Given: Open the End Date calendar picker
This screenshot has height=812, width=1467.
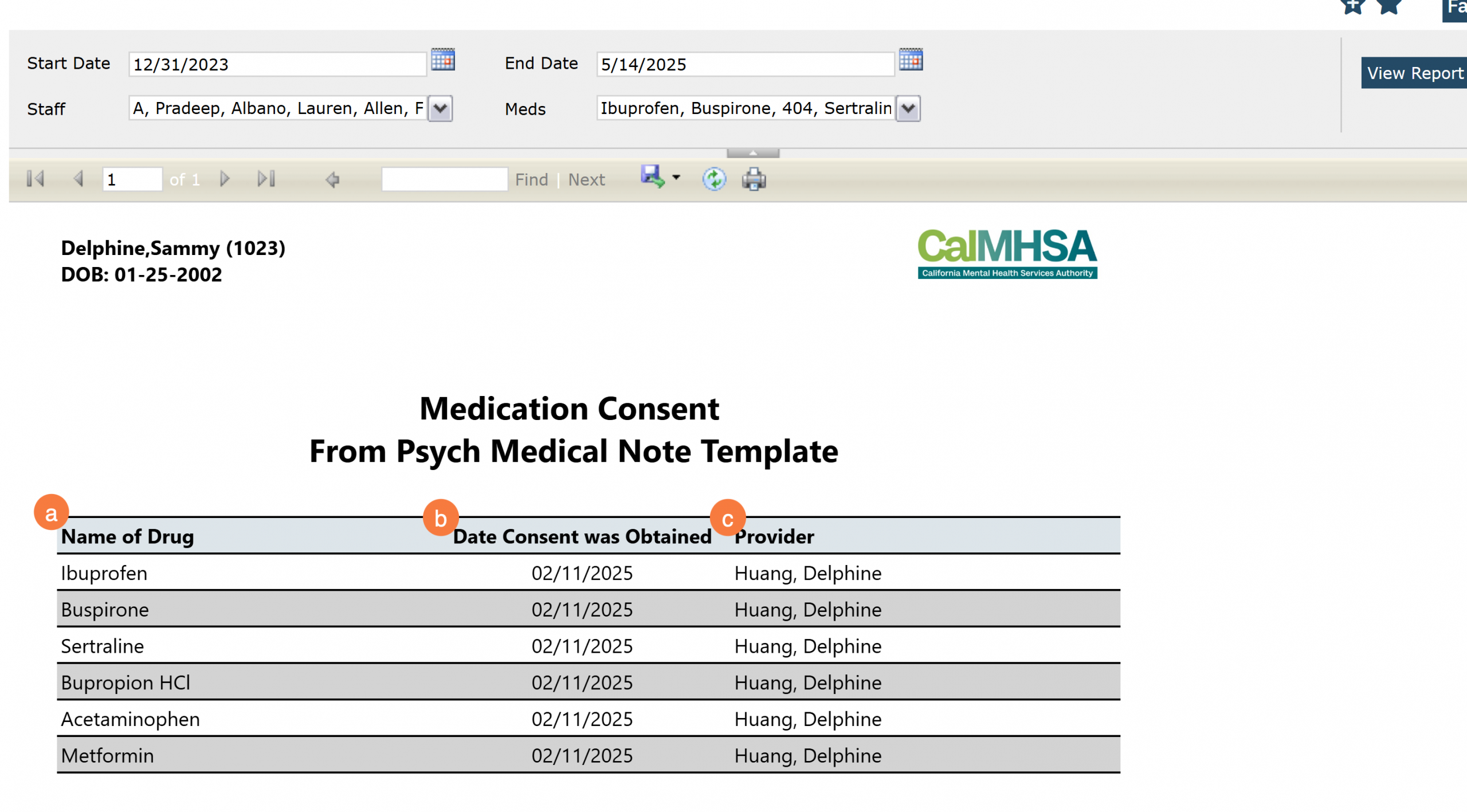Looking at the screenshot, I should pyautogui.click(x=911, y=60).
